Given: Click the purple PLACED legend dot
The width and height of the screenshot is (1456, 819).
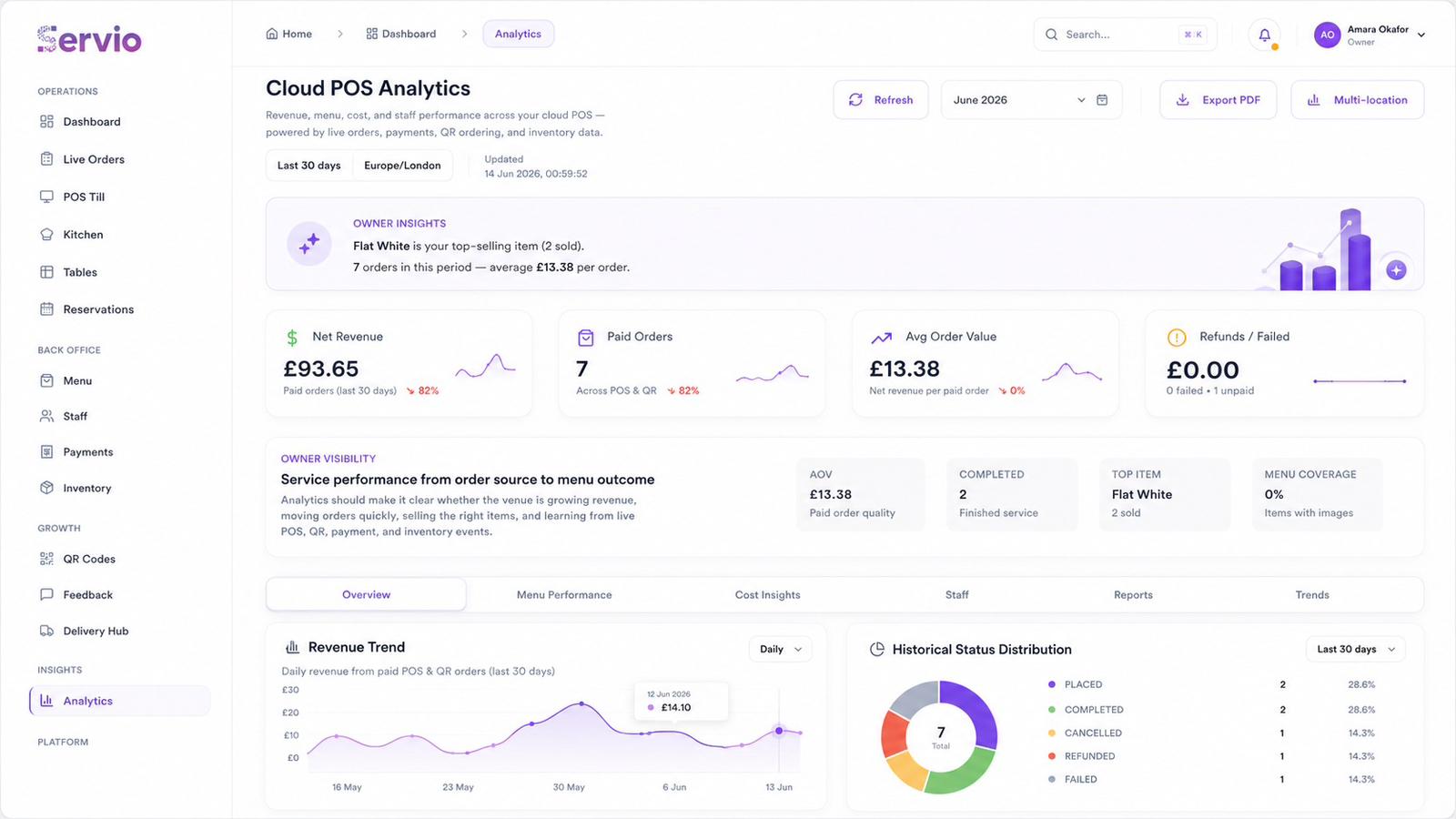Looking at the screenshot, I should point(1052,684).
